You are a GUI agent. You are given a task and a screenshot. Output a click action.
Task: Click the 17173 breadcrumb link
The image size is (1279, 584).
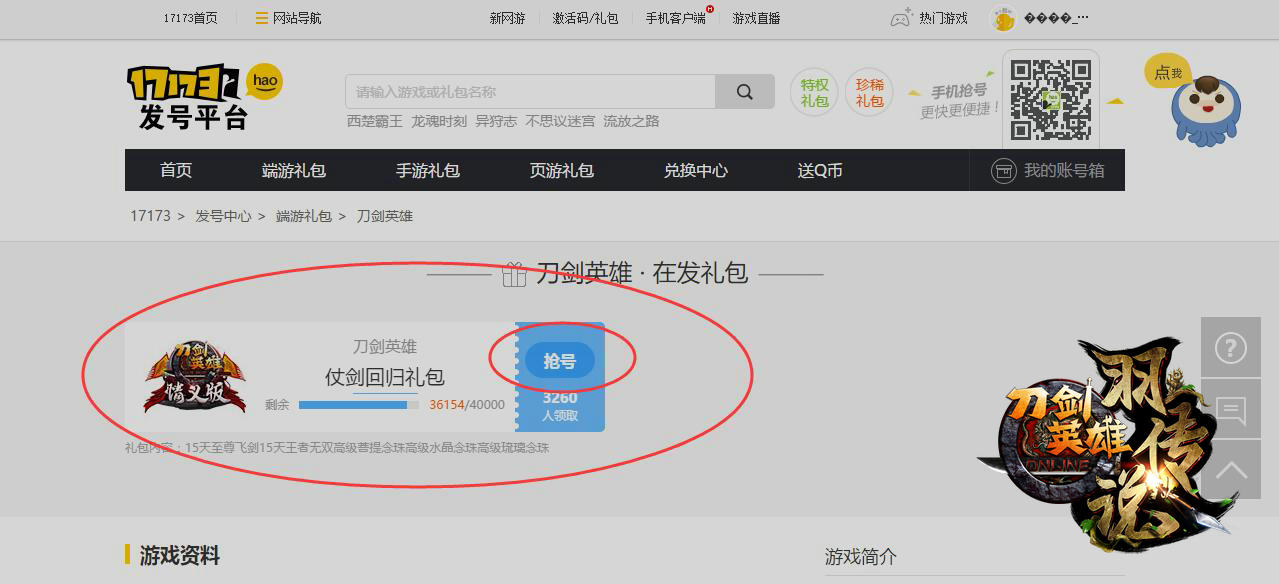150,216
